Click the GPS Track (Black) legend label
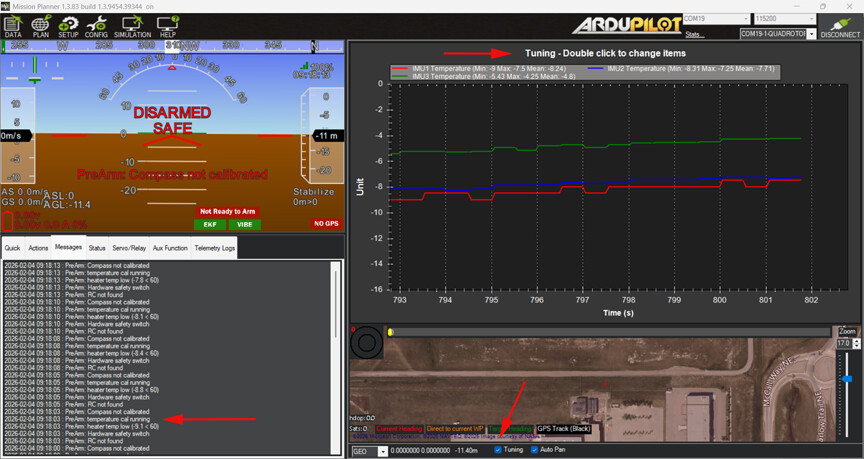Screen dimensions: 864x459 tap(564, 429)
